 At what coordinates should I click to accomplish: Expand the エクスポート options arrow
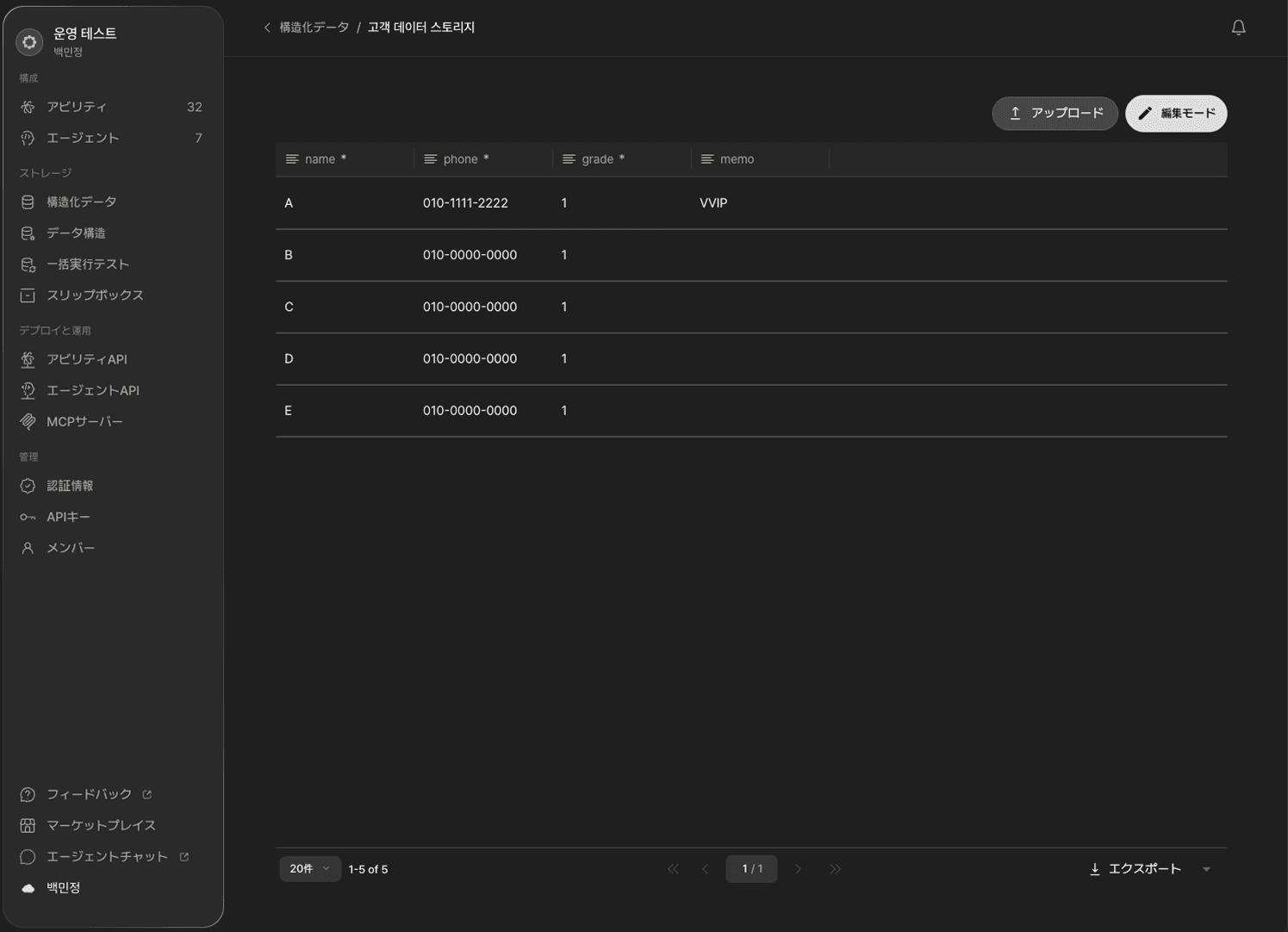click(x=1206, y=869)
